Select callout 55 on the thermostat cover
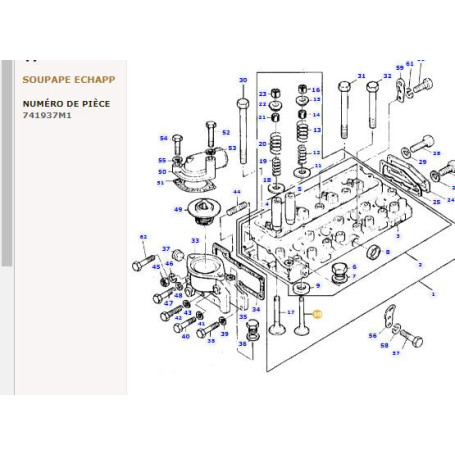The height and width of the screenshot is (455, 455). [162, 160]
